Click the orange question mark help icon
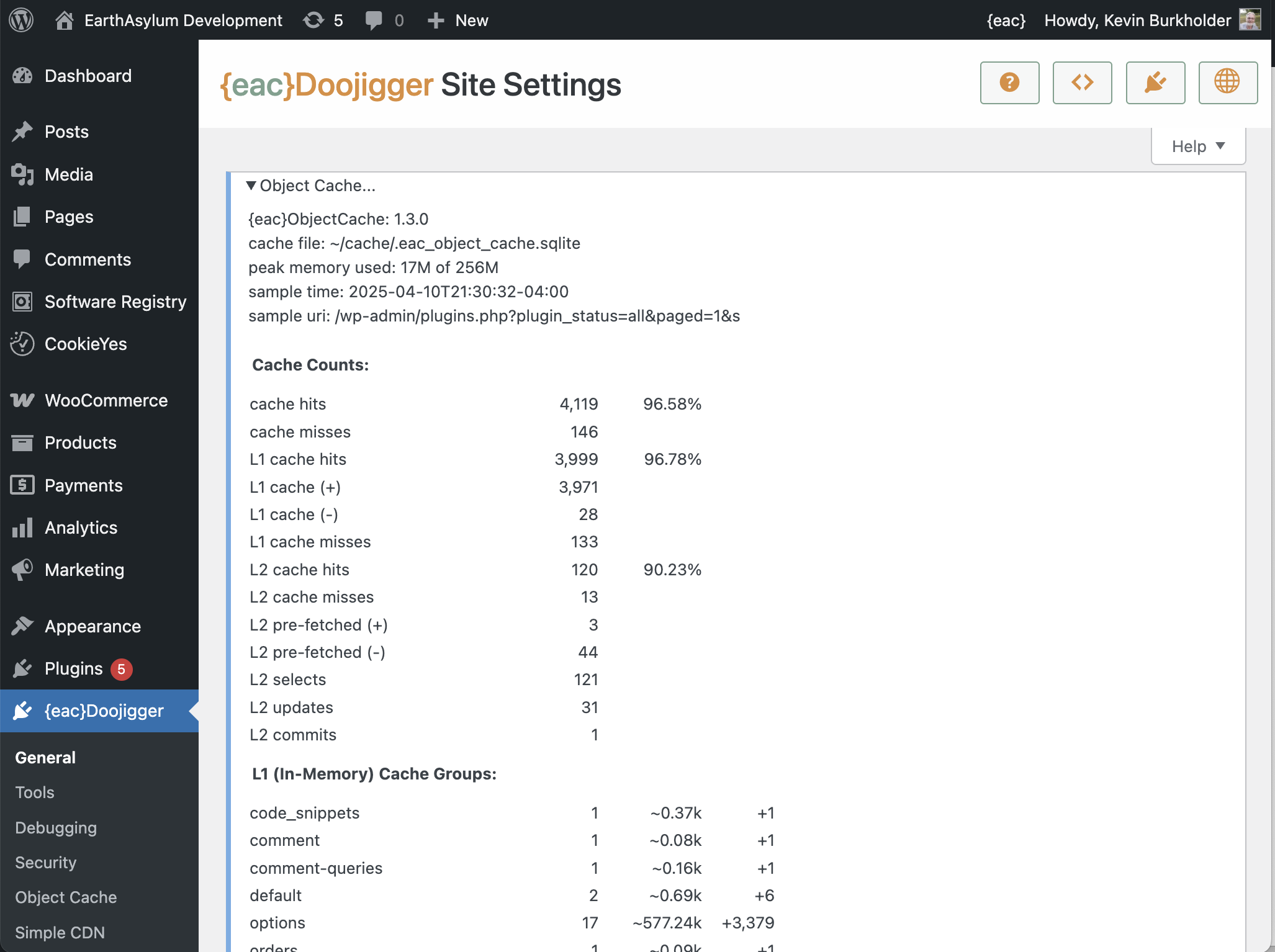This screenshot has height=952, width=1275. click(1009, 83)
